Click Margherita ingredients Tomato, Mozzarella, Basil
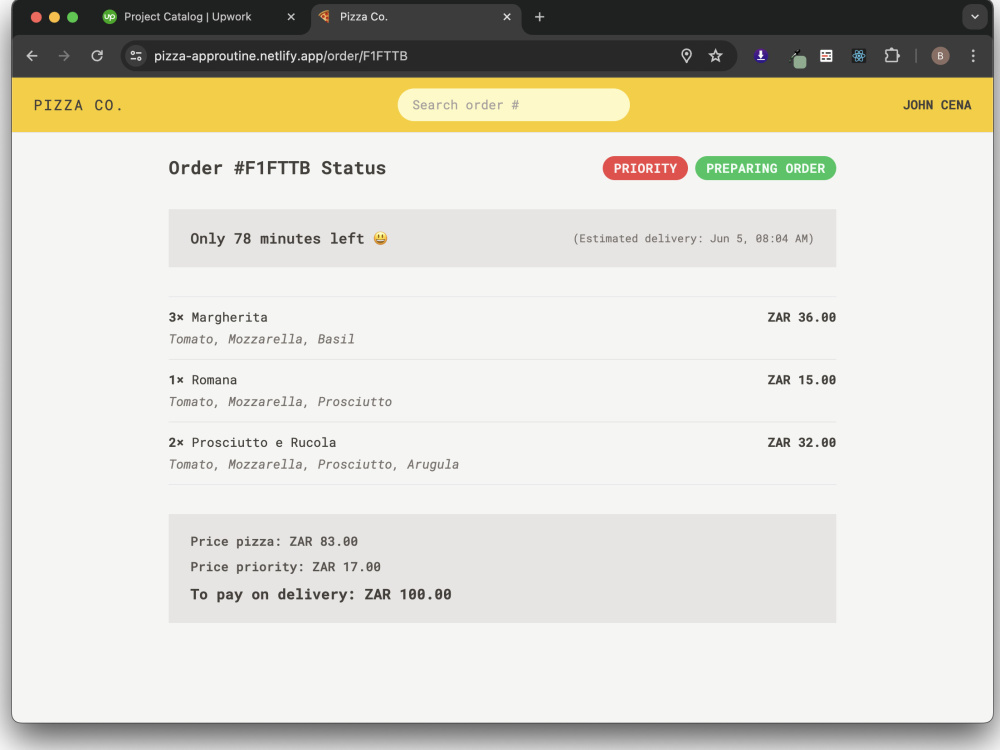Viewport: 1000px width, 750px height. (261, 339)
